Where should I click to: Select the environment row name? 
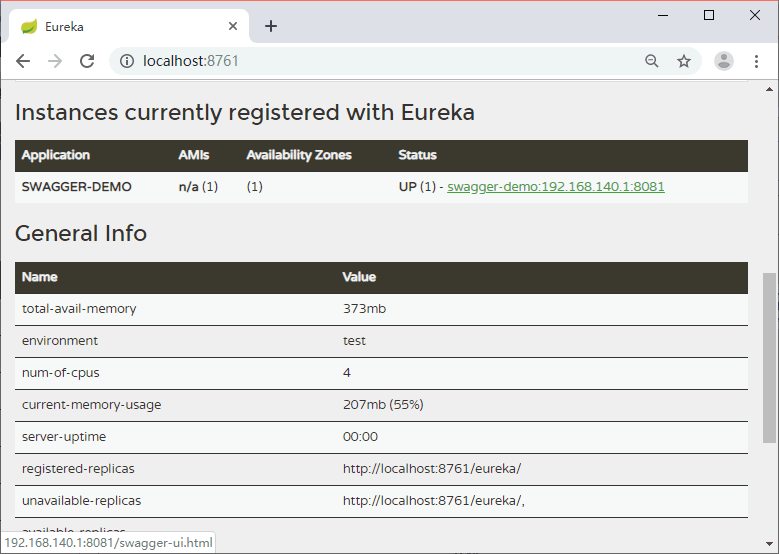[60, 341]
